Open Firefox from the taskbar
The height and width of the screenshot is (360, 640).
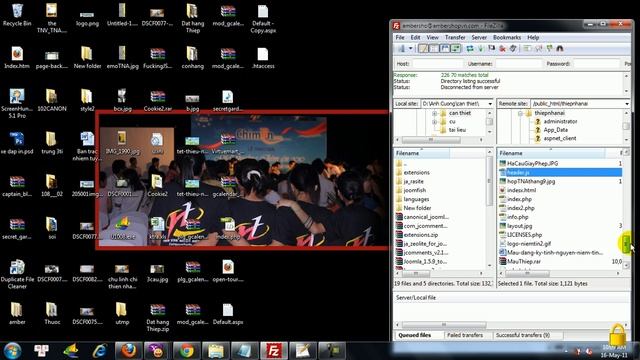point(128,351)
